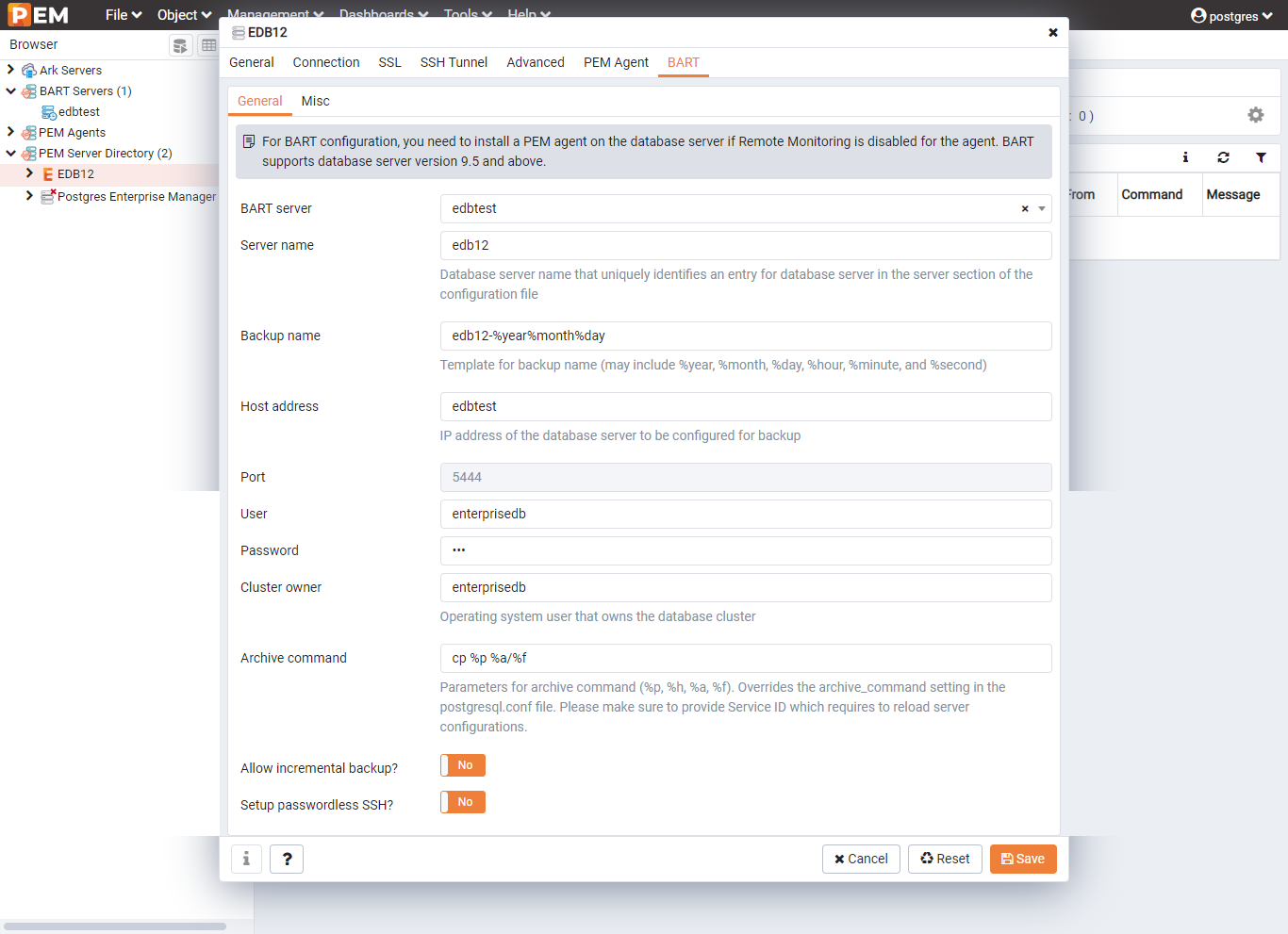Screen dimensions: 1288x934
Task: Click the EDB12 dialog title server icon
Action: pos(239,33)
